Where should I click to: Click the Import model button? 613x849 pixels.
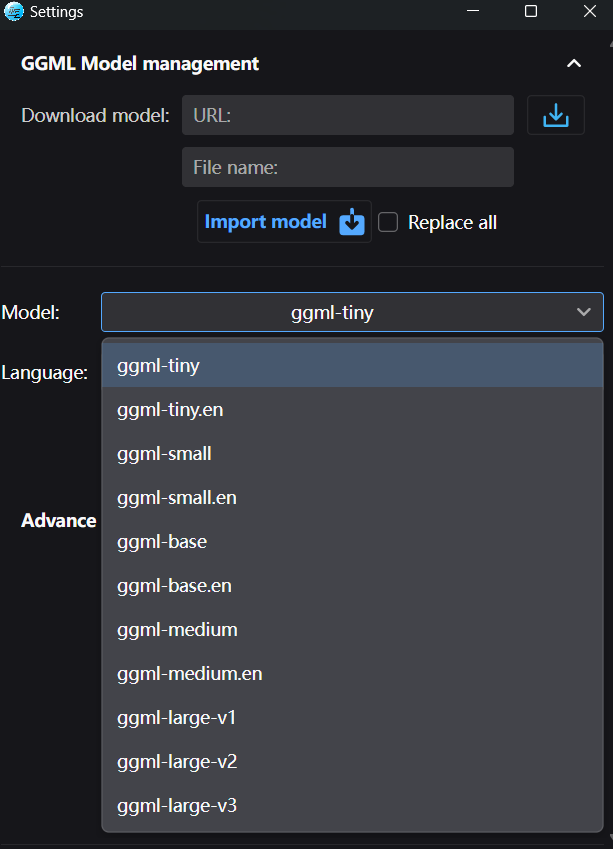point(284,222)
